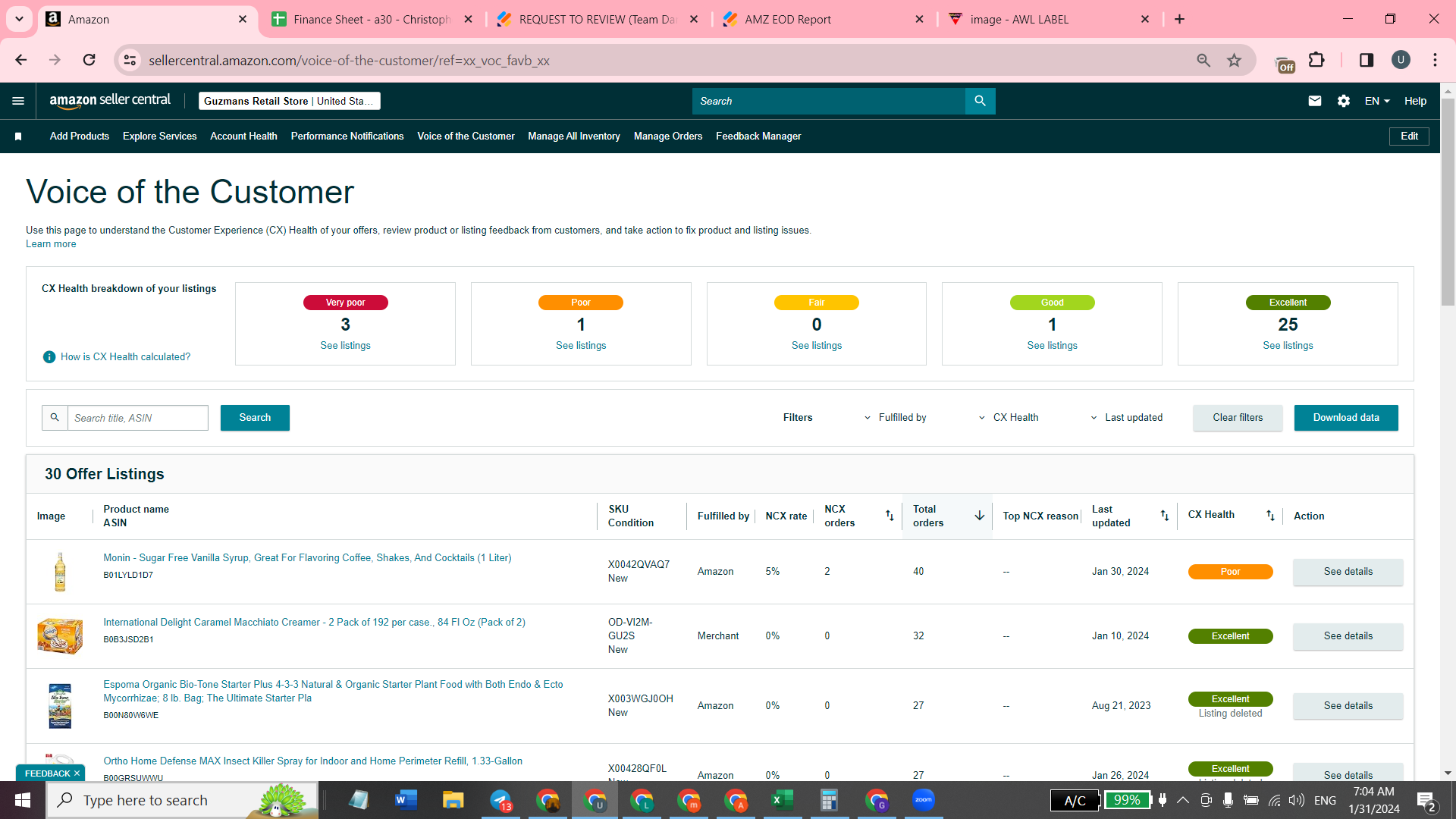Image resolution: width=1456 pixels, height=819 pixels.
Task: Open Excel from the taskbar
Action: [x=782, y=800]
